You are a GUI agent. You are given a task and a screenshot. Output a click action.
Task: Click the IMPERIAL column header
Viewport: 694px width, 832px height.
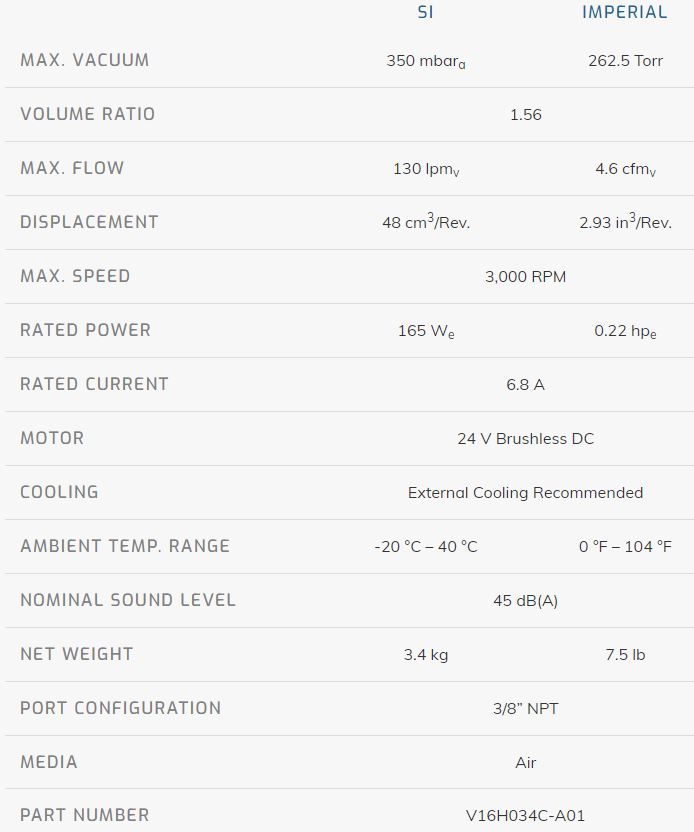625,13
